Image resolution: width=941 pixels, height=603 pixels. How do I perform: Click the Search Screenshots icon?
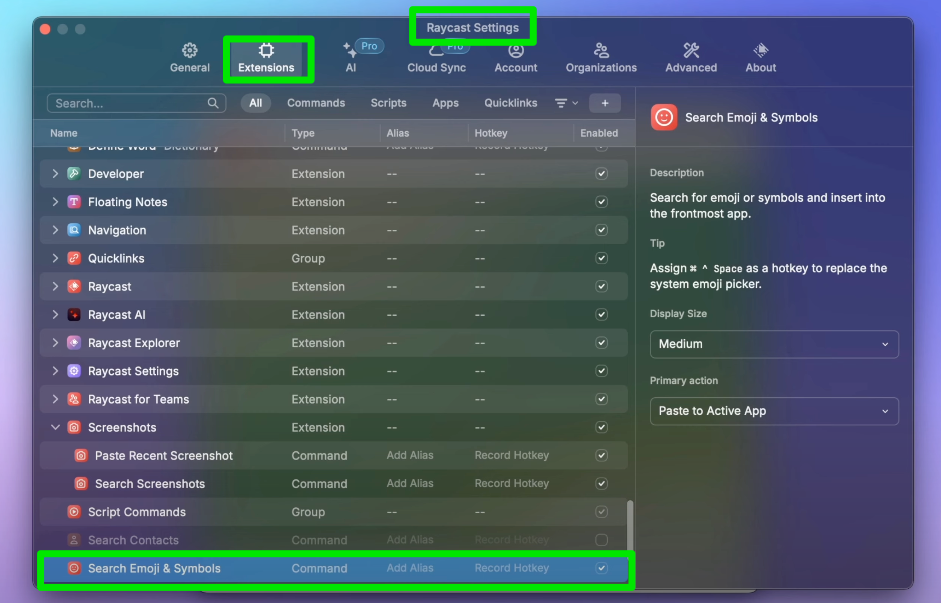coord(81,484)
